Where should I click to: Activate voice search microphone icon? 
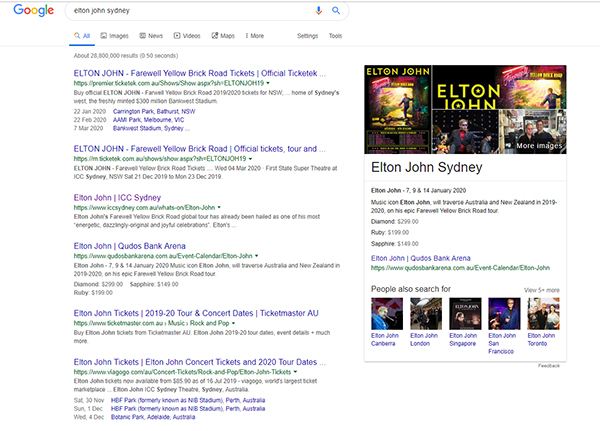318,11
